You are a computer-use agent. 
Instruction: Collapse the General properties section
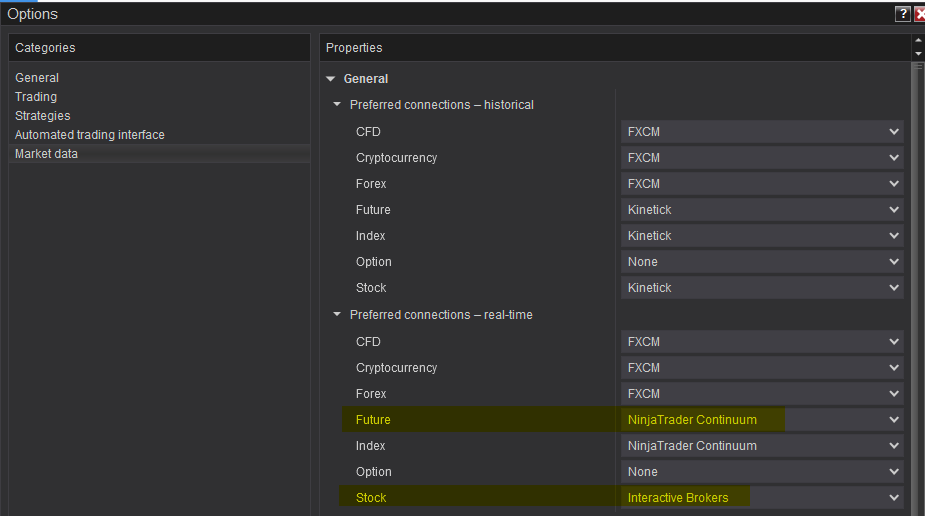(x=330, y=78)
